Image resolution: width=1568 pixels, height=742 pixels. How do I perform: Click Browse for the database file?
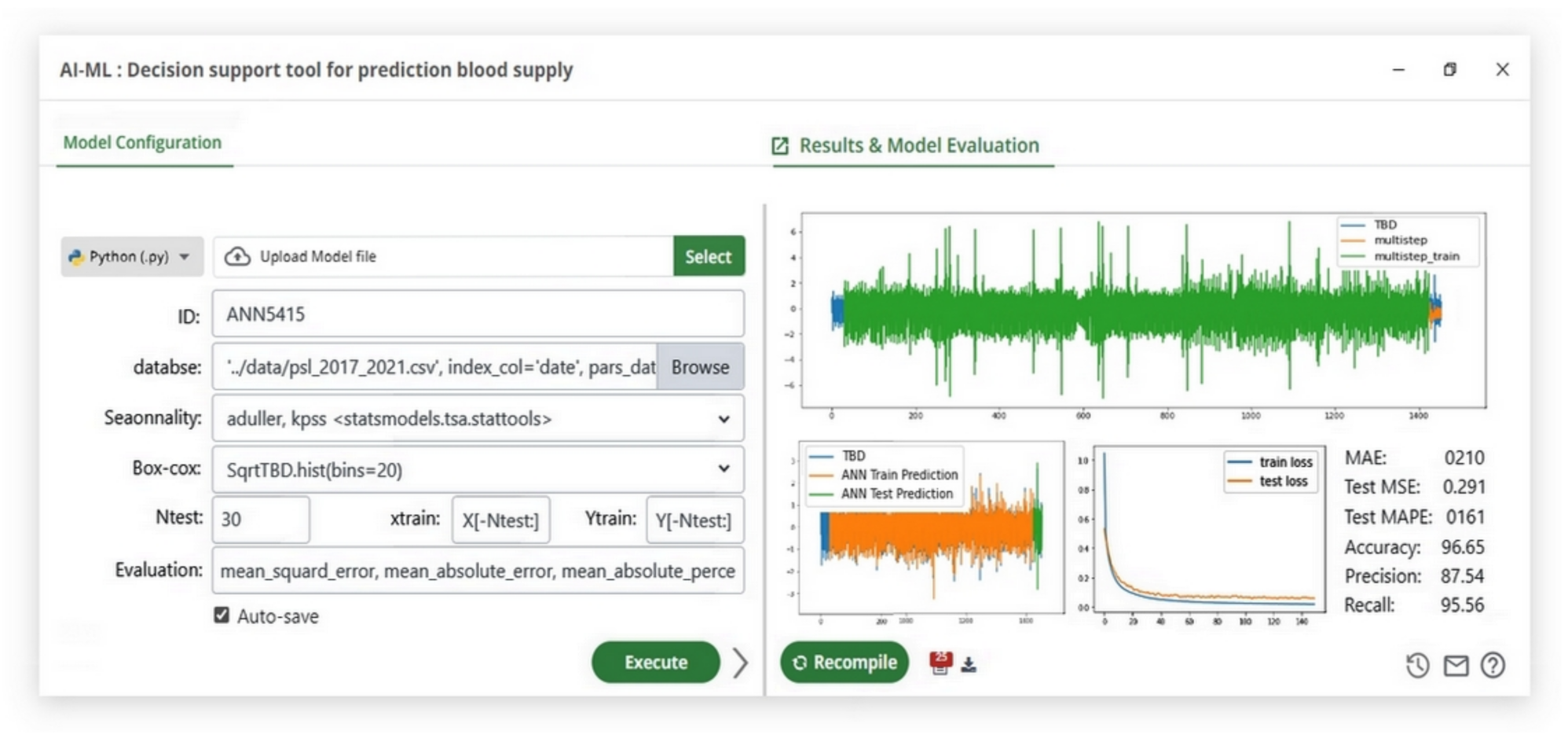point(699,367)
